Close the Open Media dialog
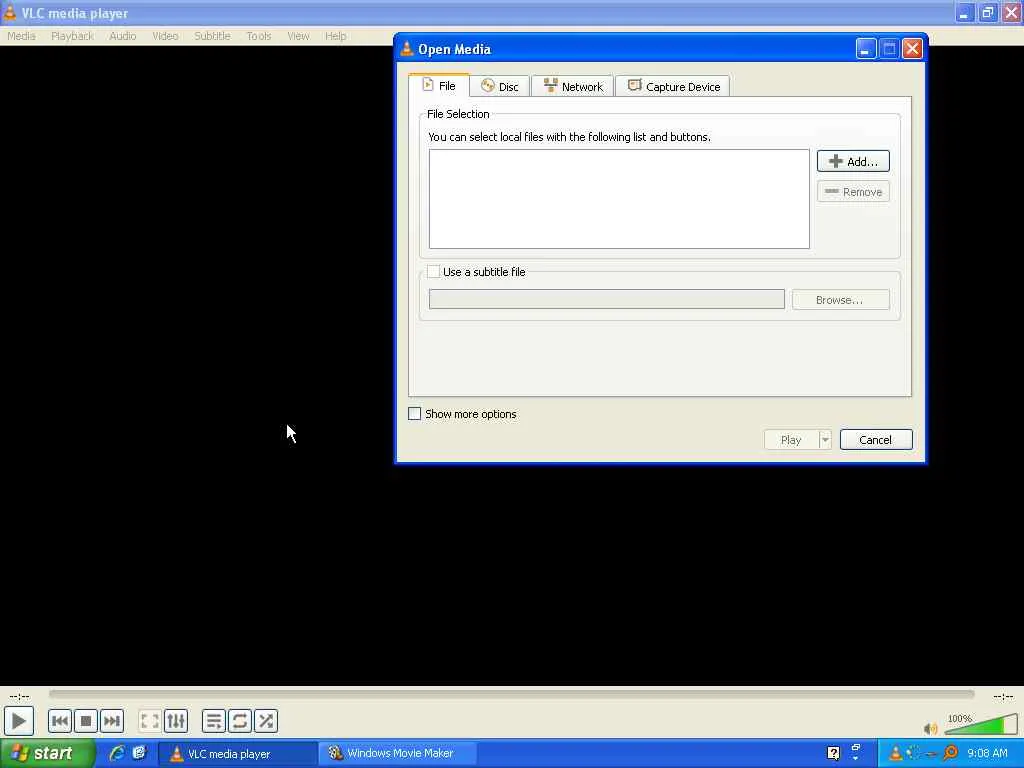 click(x=912, y=49)
